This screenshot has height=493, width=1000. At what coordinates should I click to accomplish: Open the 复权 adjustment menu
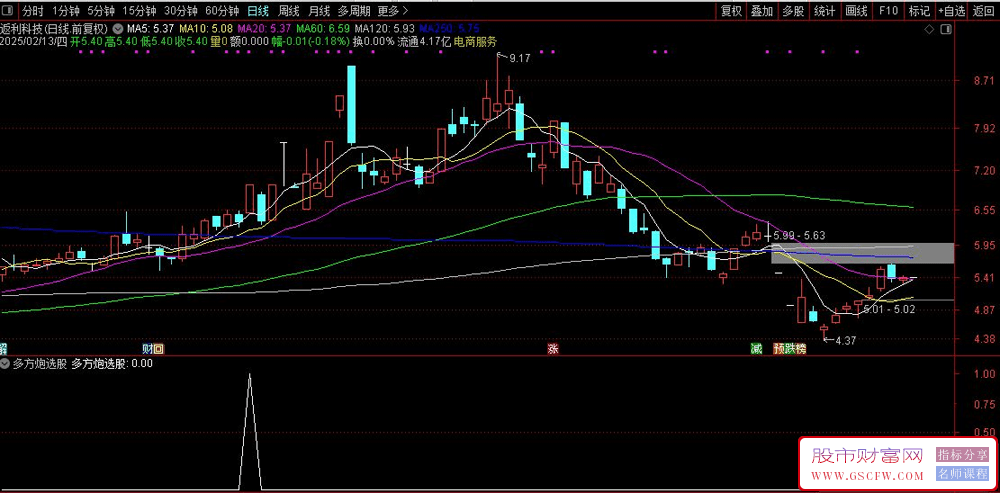tap(731, 11)
